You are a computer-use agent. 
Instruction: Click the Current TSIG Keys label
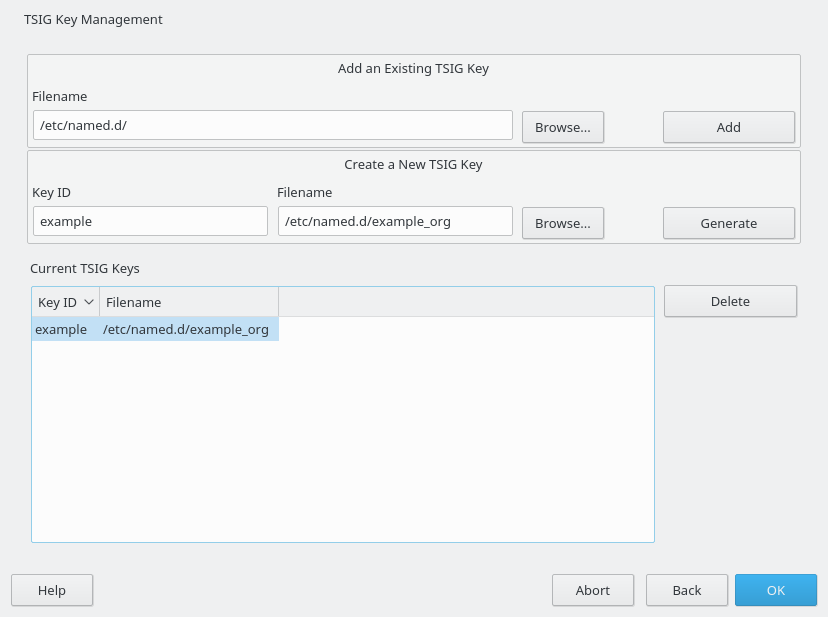(84, 268)
